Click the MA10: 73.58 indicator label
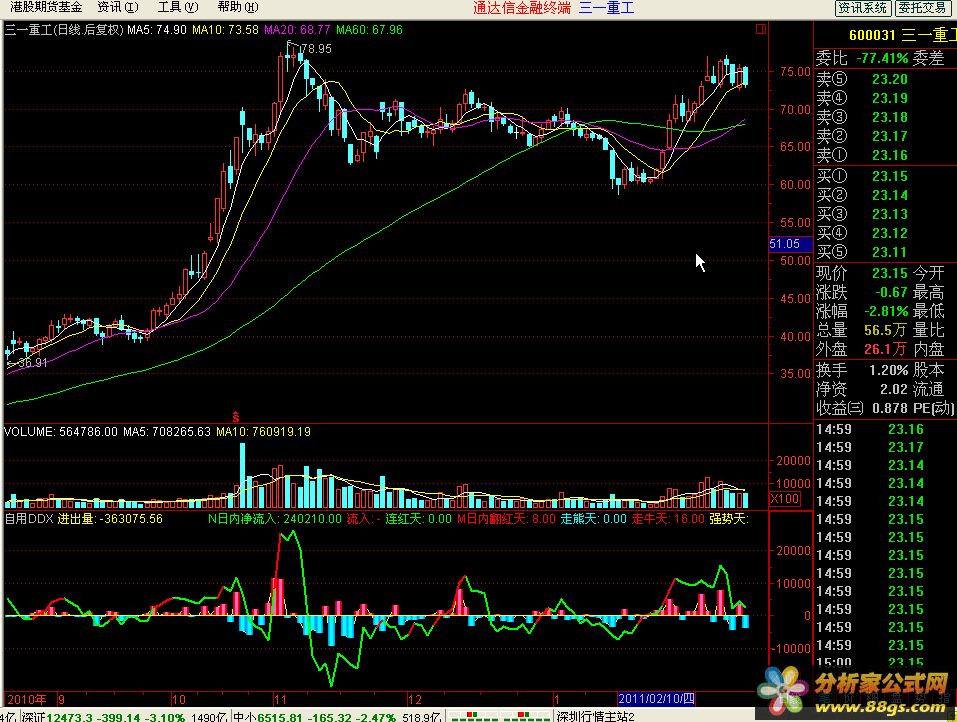The image size is (957, 722). tap(225, 30)
